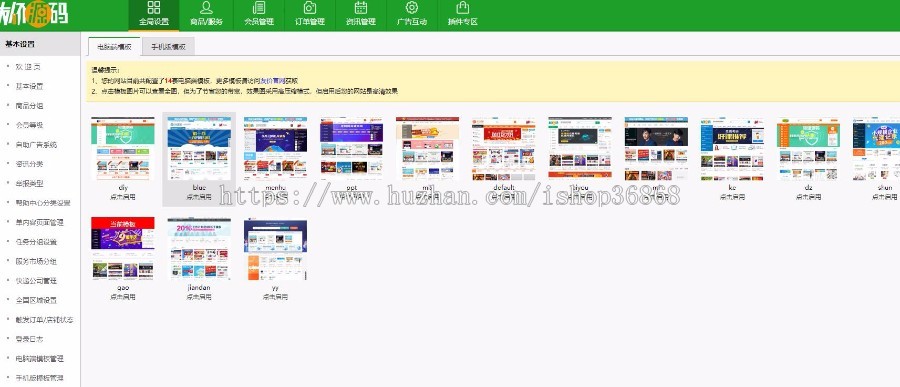View the ke template thumbnail
The width and height of the screenshot is (900, 387).
732,149
